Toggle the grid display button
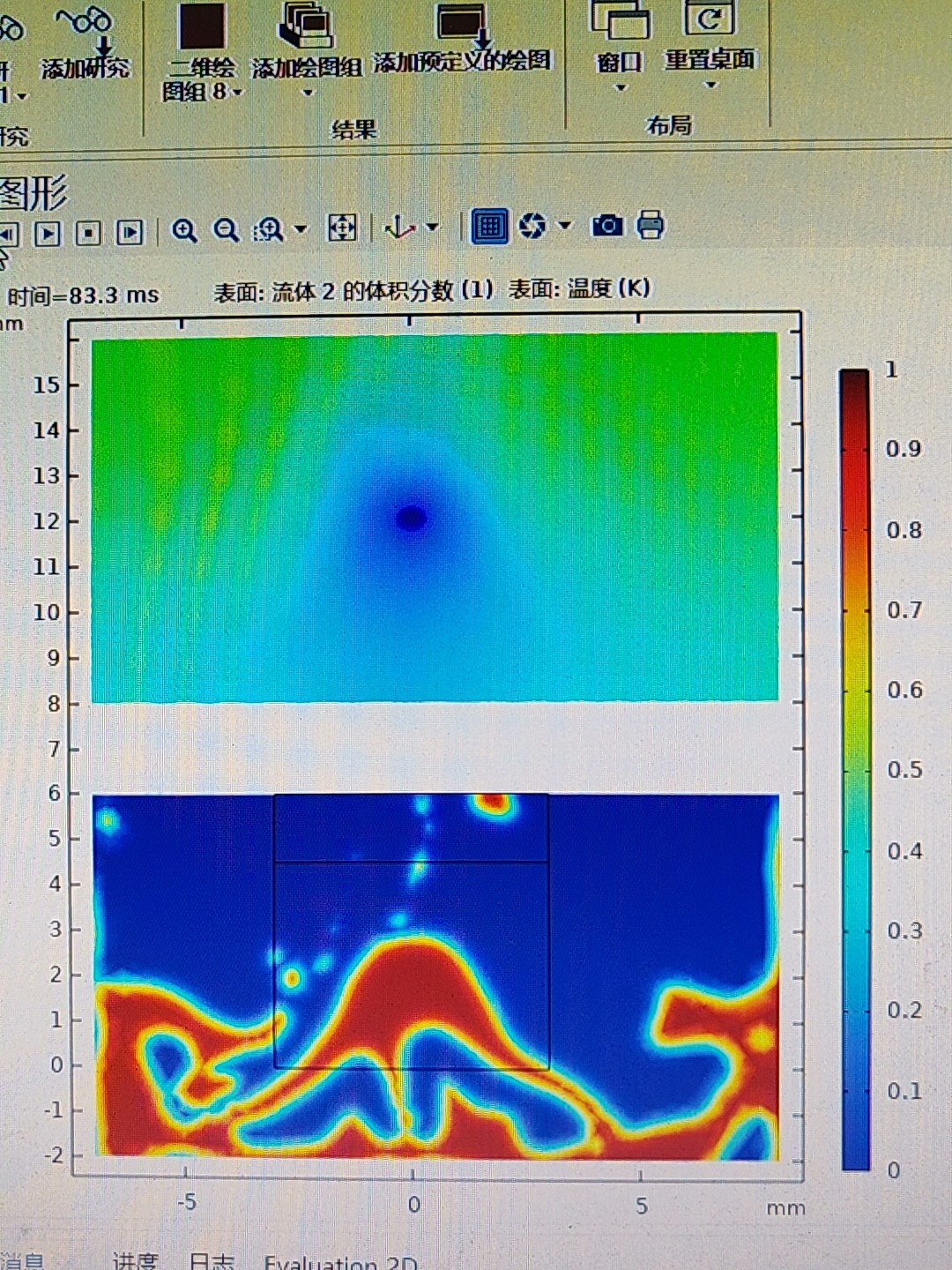 click(490, 227)
